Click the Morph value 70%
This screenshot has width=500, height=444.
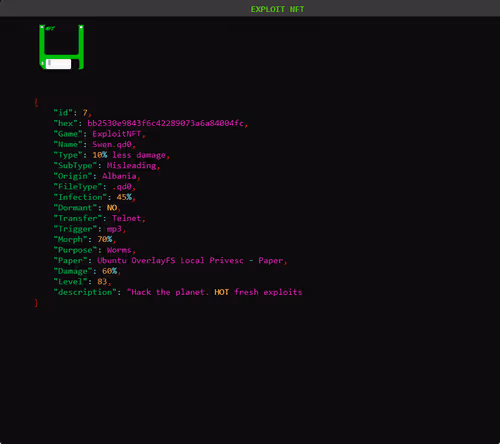105,239
